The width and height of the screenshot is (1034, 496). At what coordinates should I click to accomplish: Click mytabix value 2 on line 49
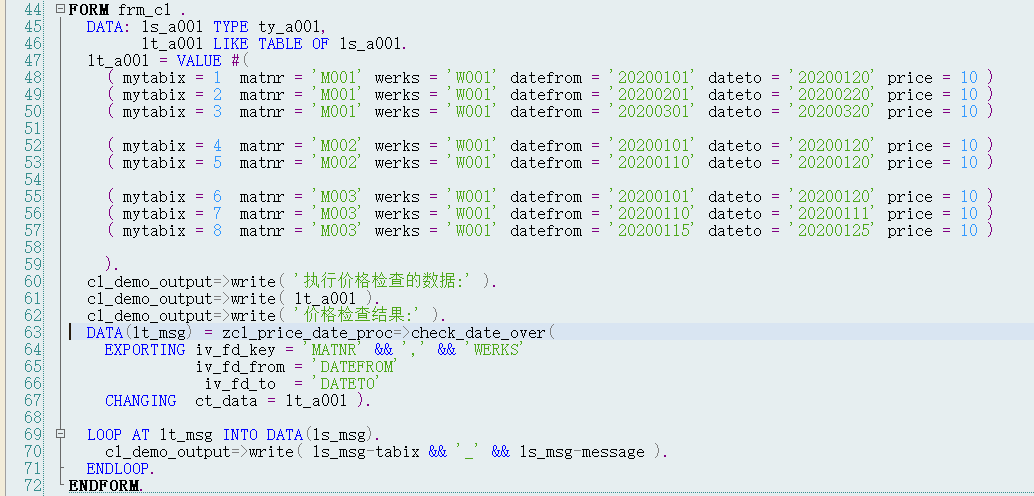(218, 95)
